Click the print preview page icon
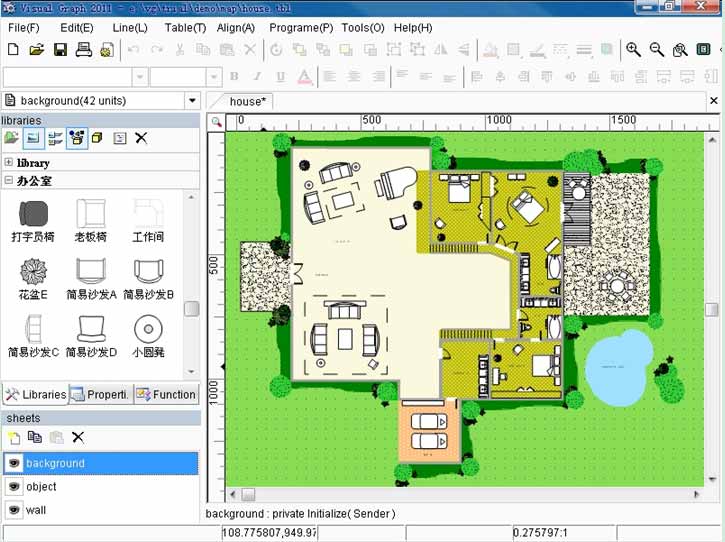725x542 pixels. 107,50
